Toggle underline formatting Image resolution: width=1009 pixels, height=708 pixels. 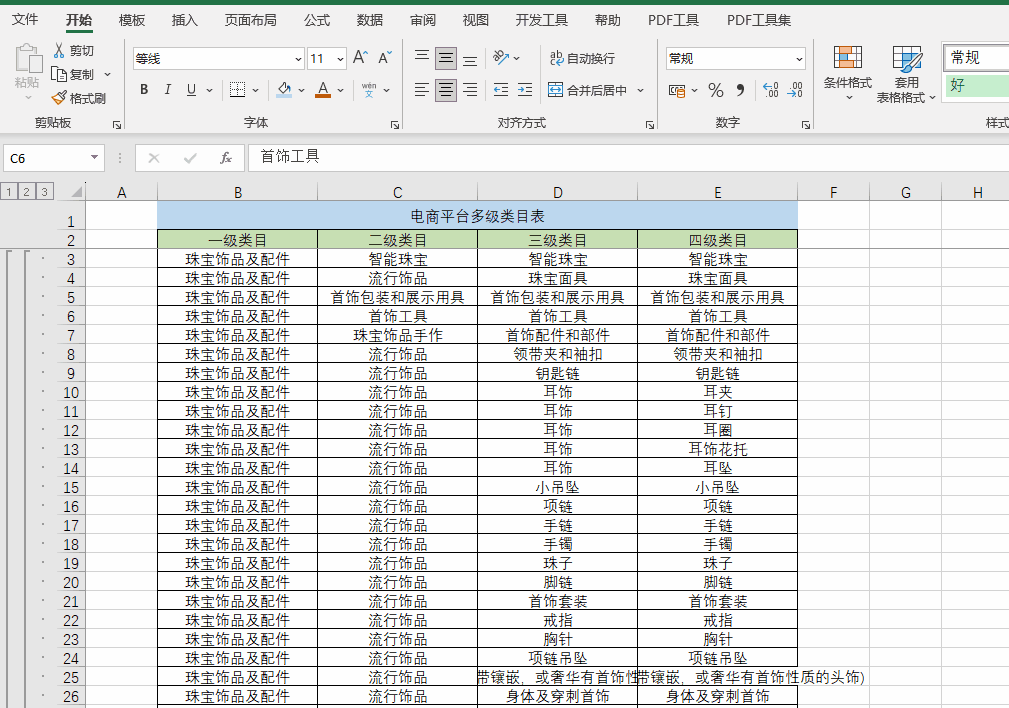click(x=191, y=89)
